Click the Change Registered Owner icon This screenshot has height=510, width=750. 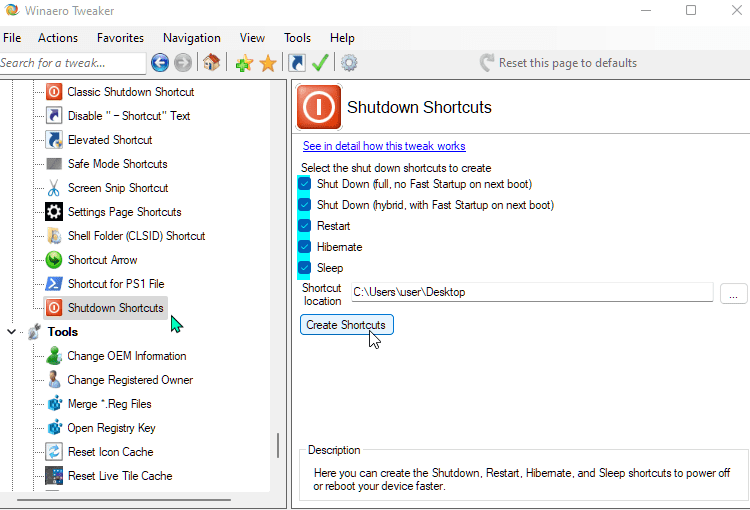pos(54,379)
